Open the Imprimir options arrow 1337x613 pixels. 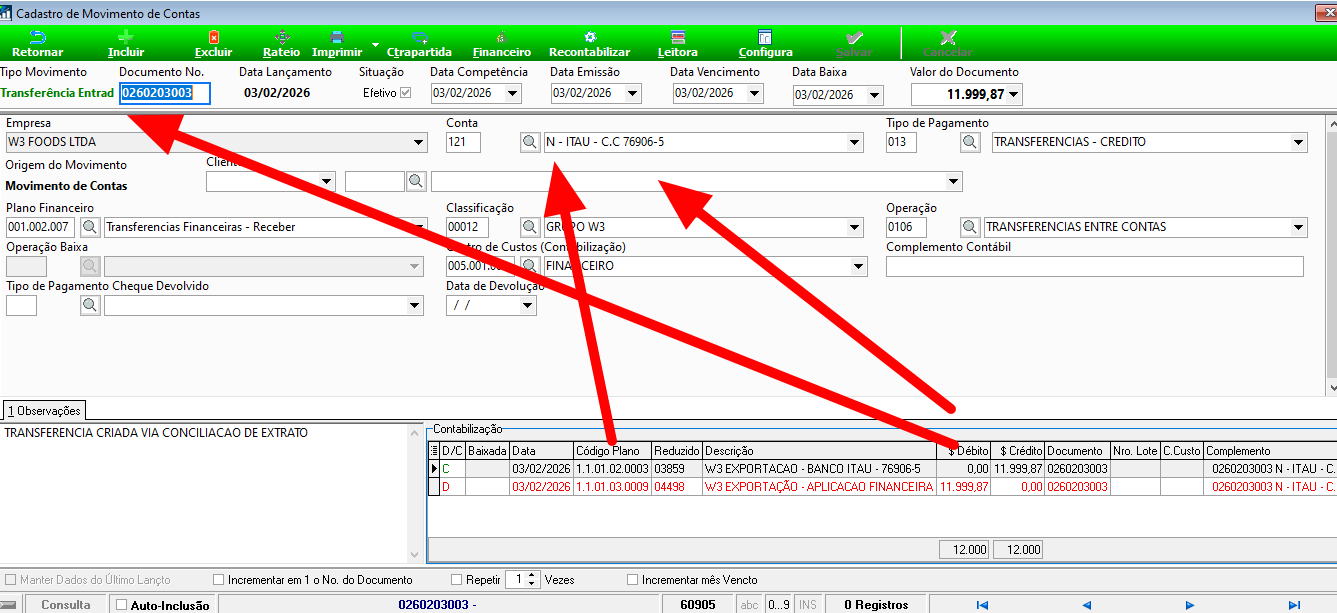tap(375, 45)
